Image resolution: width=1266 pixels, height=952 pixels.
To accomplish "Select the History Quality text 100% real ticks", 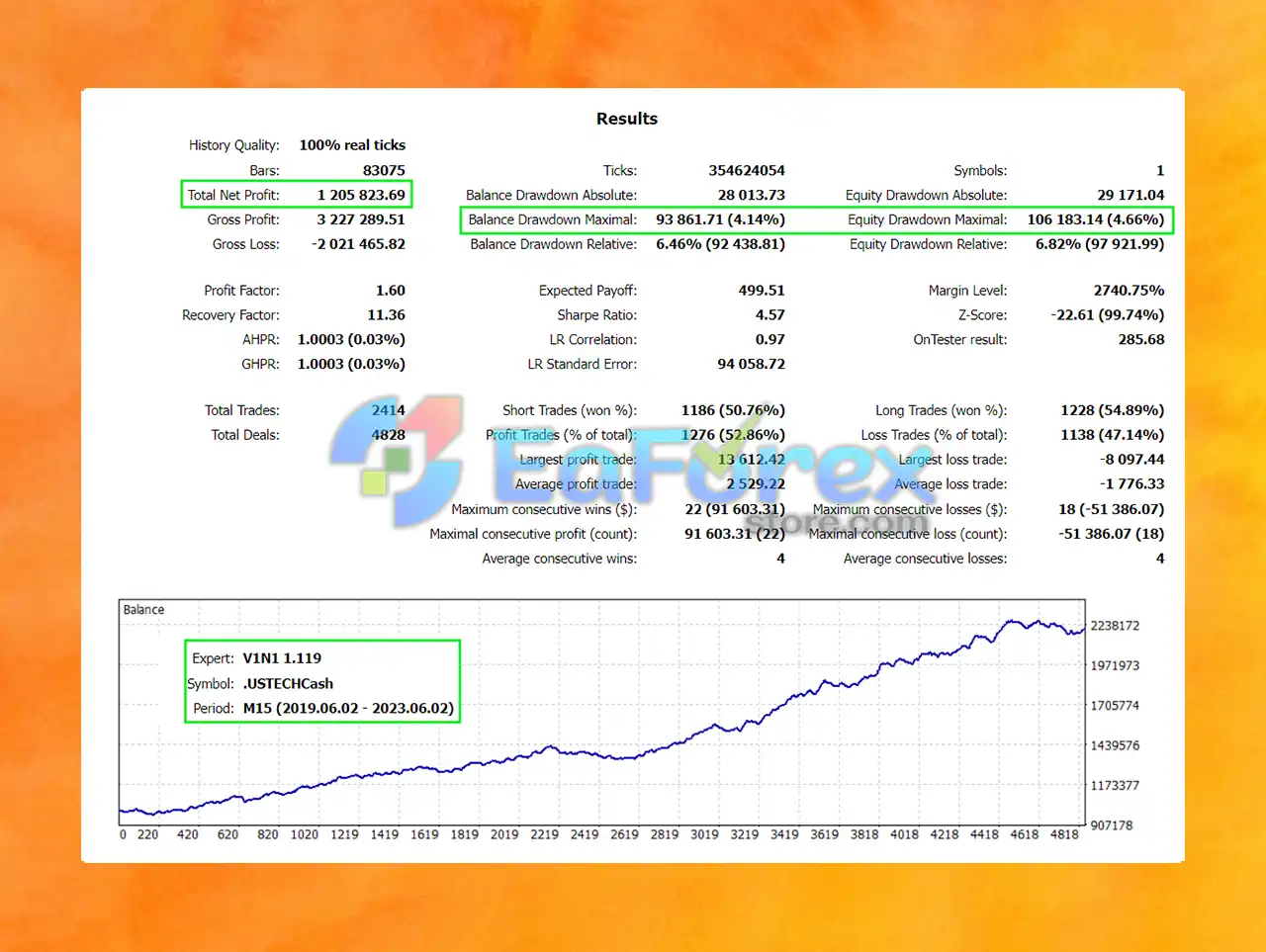I will tap(352, 145).
